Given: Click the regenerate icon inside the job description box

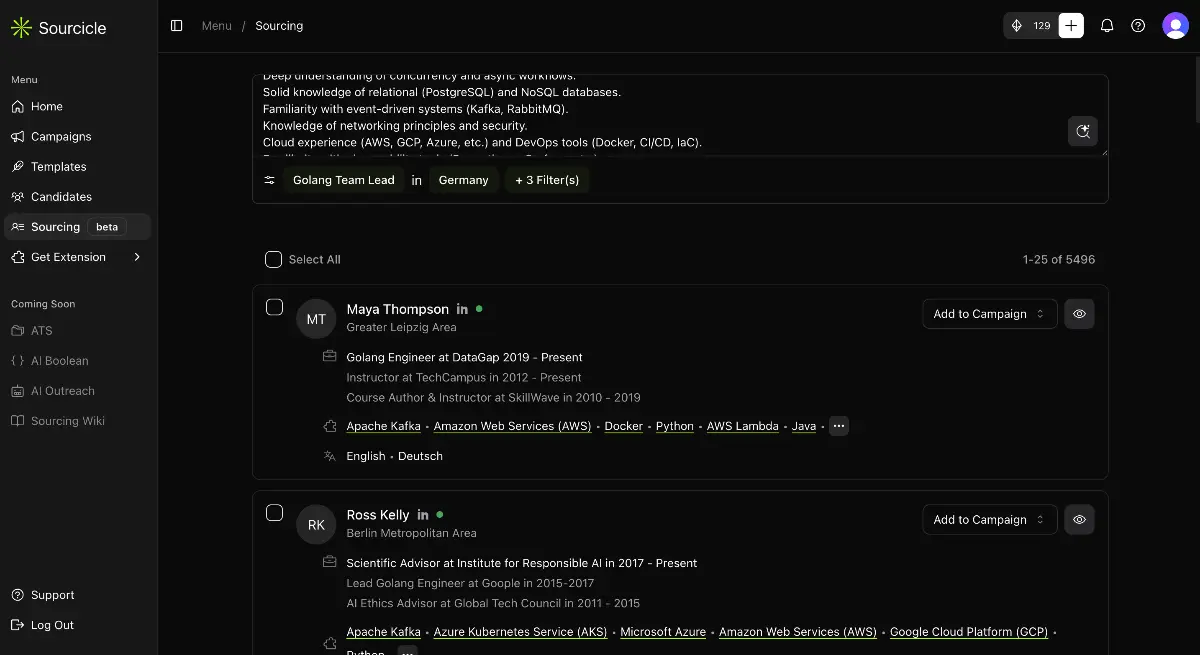Looking at the screenshot, I should click(1083, 131).
